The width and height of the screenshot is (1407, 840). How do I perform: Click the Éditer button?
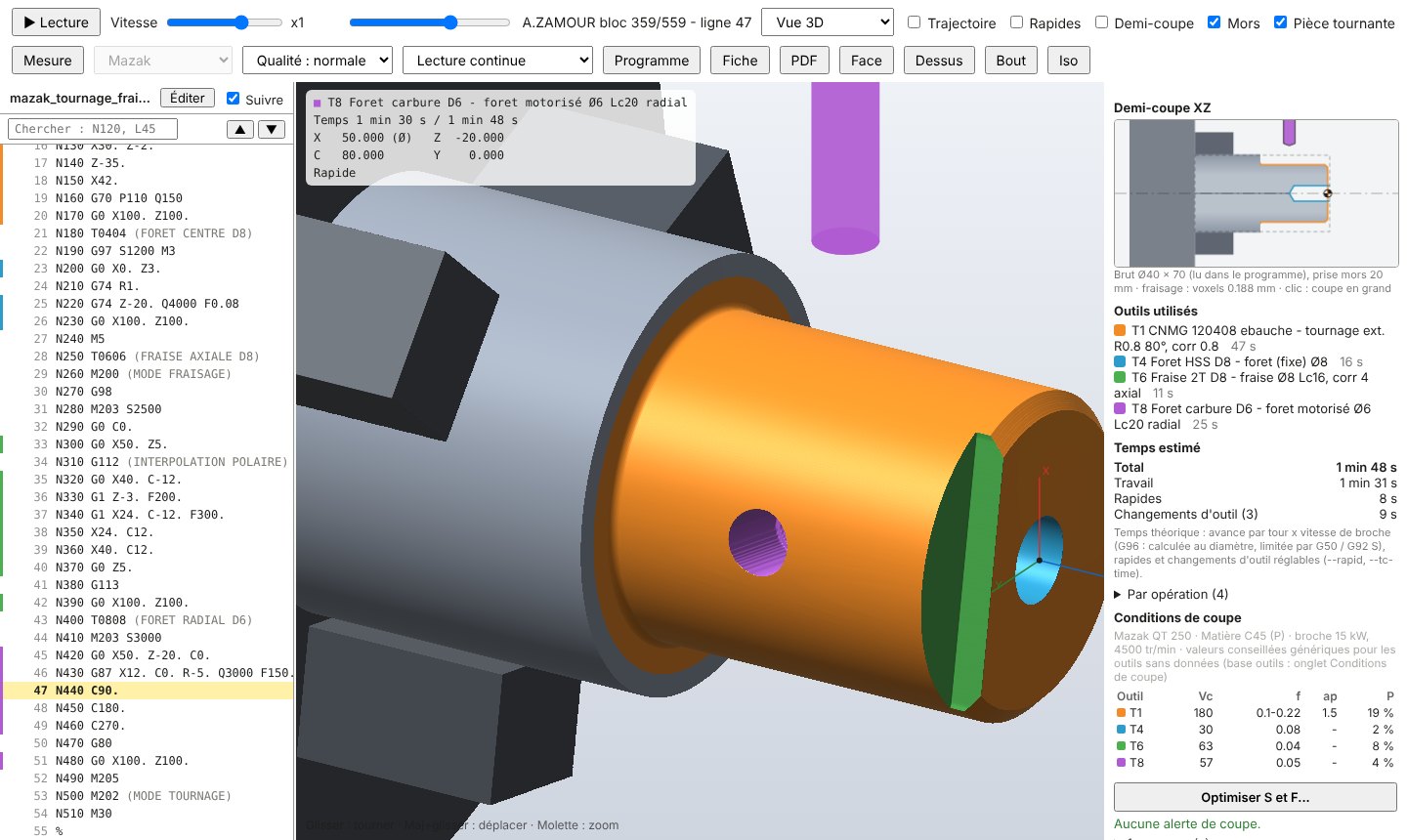[x=187, y=98]
